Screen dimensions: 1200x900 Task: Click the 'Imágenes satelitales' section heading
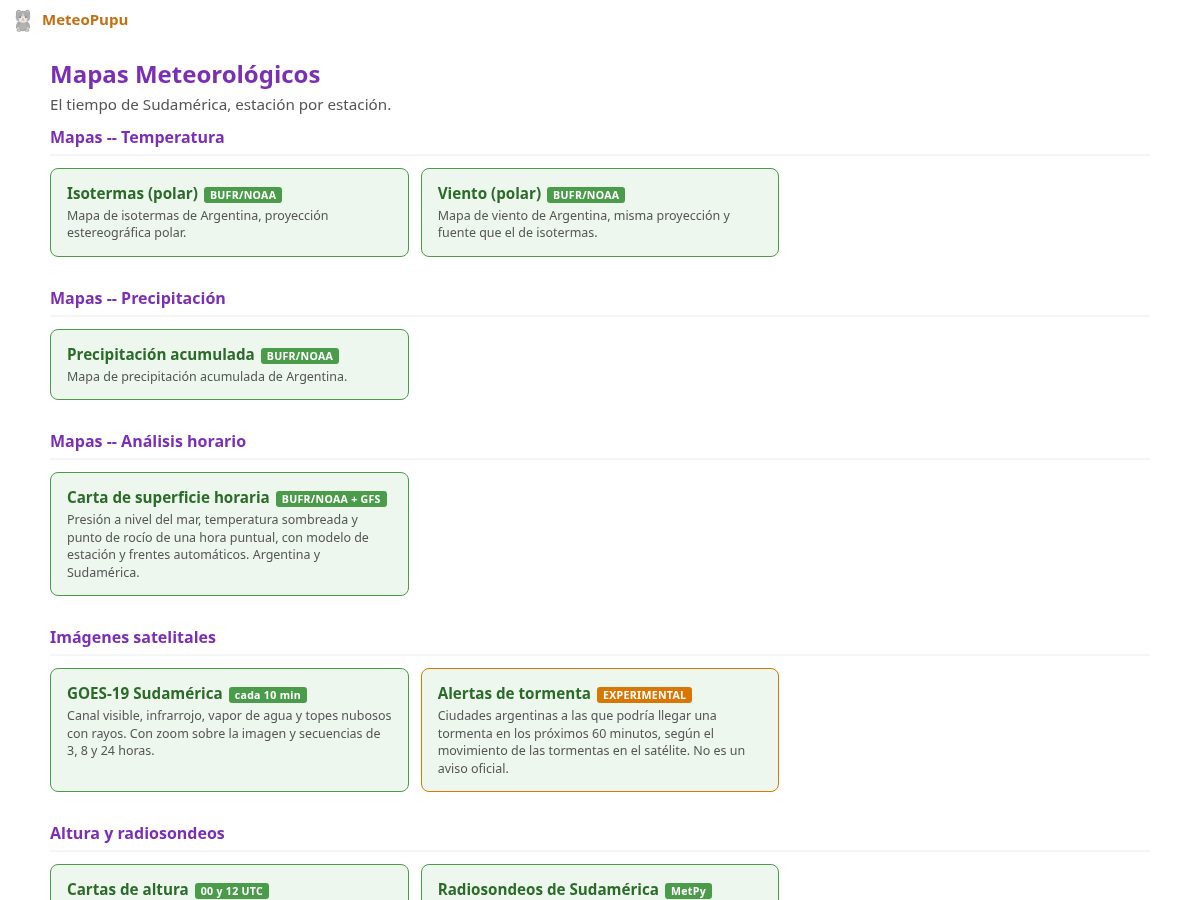click(133, 637)
